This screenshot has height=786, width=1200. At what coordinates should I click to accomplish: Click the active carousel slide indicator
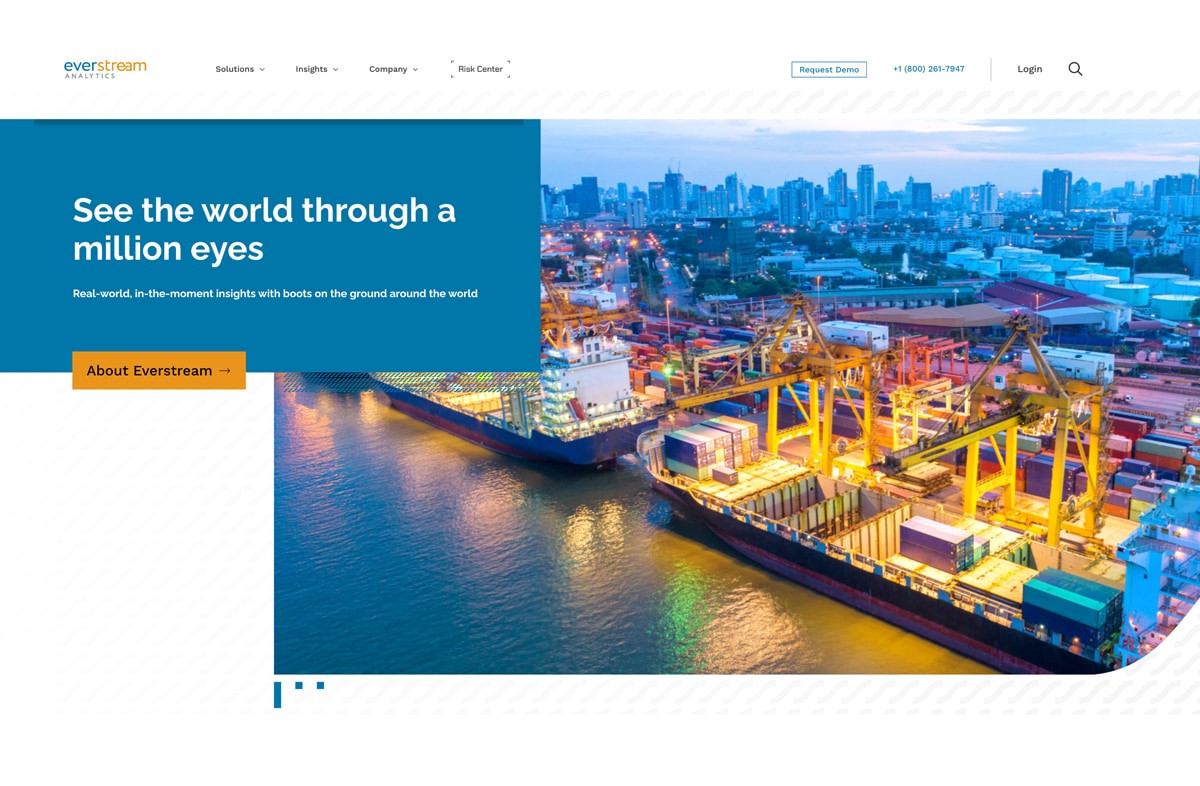tap(277, 692)
